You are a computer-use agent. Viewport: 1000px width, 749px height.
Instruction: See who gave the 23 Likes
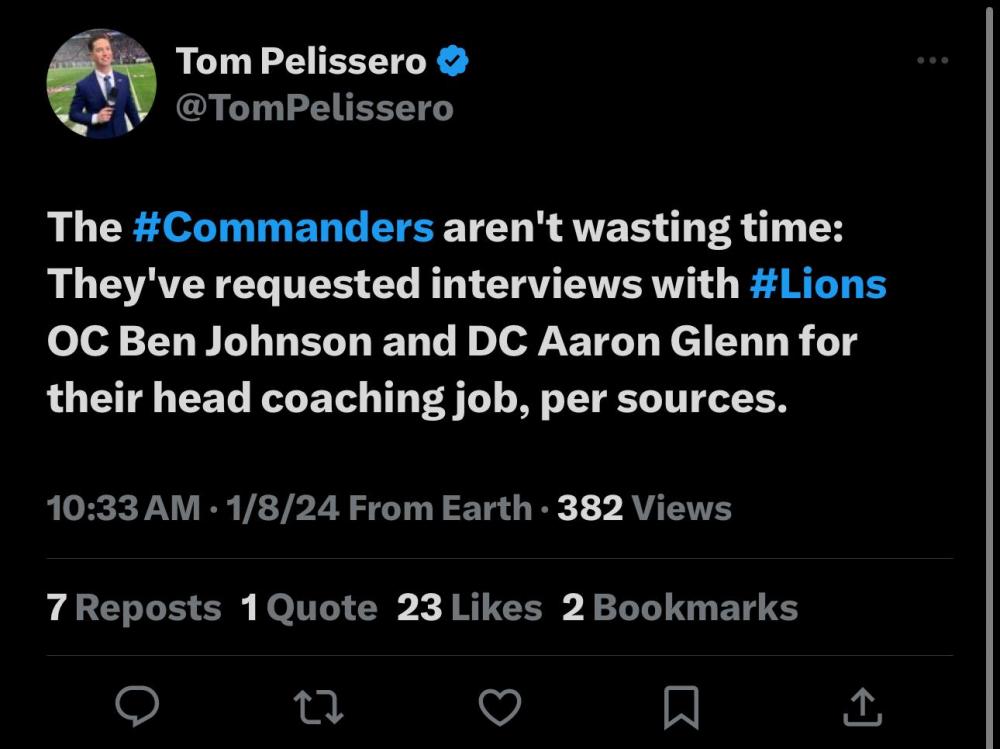469,608
